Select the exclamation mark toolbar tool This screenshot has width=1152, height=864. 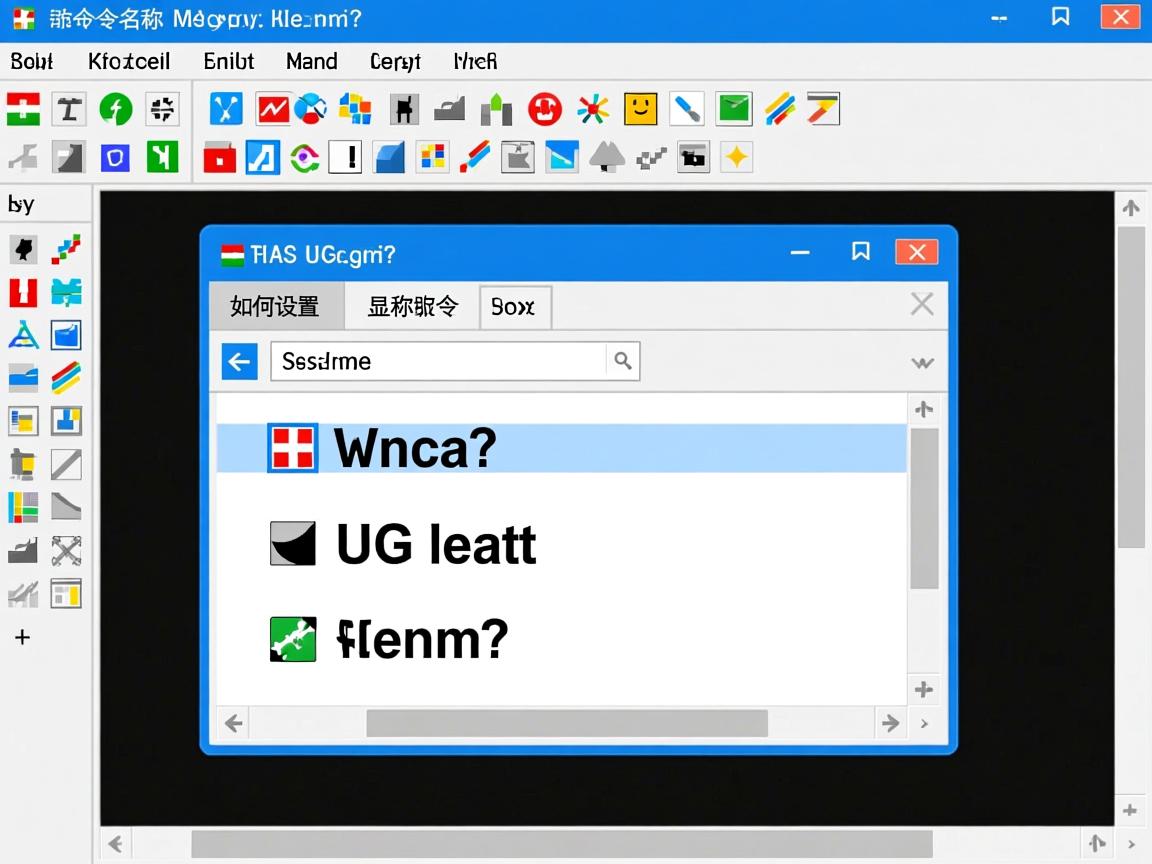[345, 156]
